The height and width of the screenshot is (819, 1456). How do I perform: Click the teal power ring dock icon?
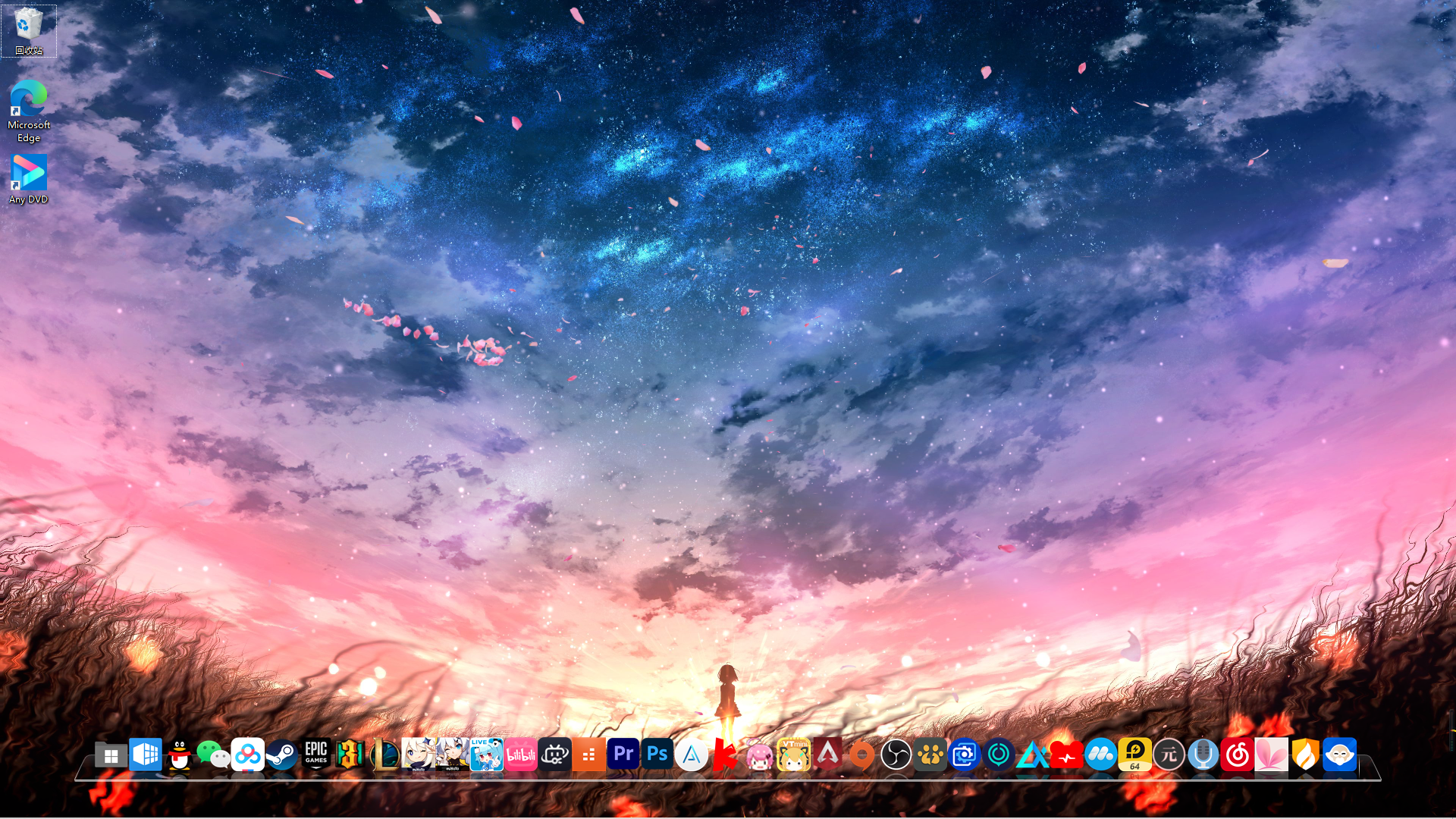tap(998, 755)
